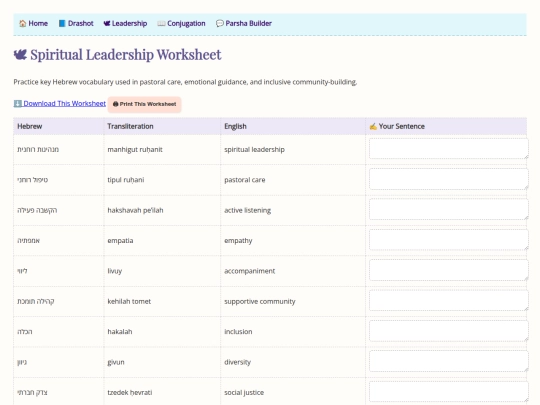This screenshot has height=405, width=540.
Task: Select sentence field for accompaniment row
Action: click(x=449, y=270)
